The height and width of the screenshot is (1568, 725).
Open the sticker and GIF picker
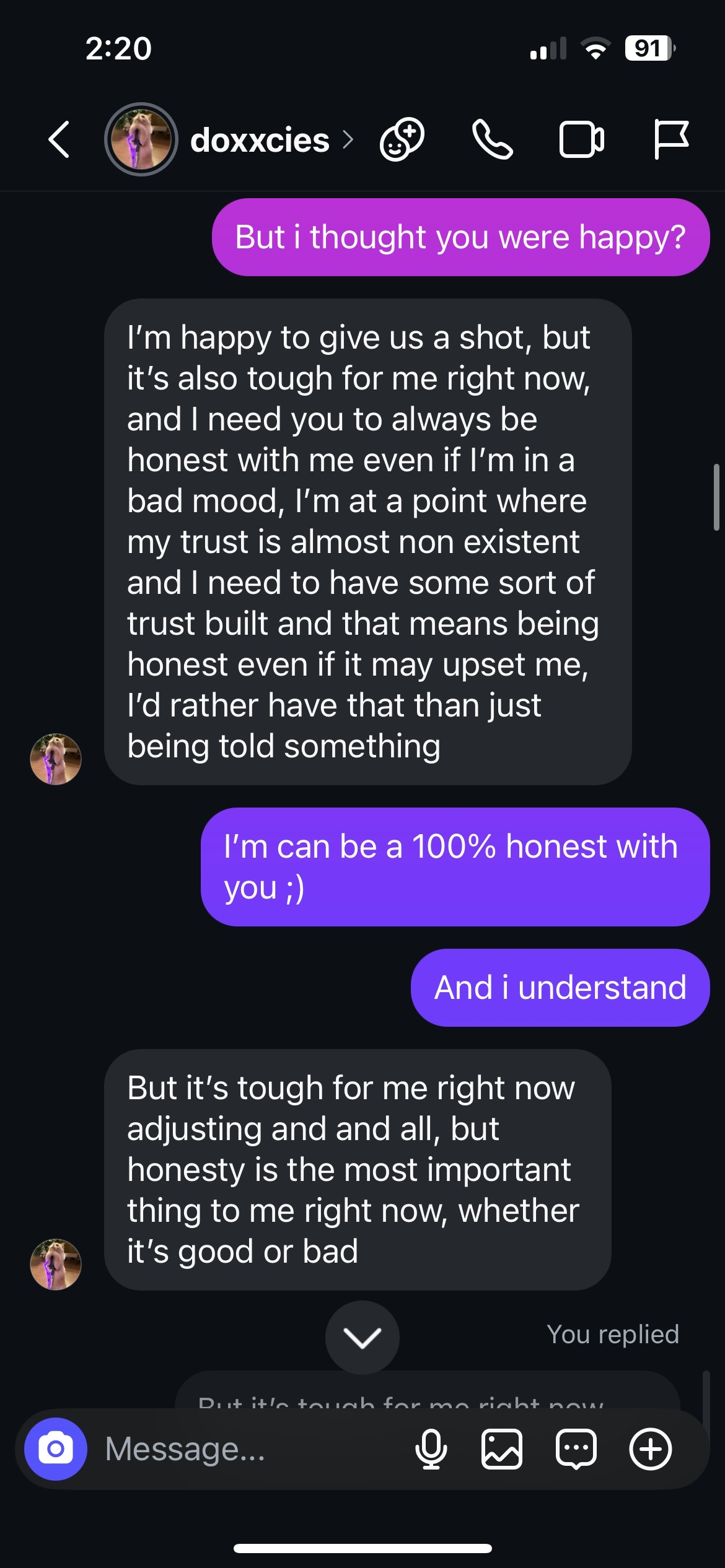pos(576,1449)
